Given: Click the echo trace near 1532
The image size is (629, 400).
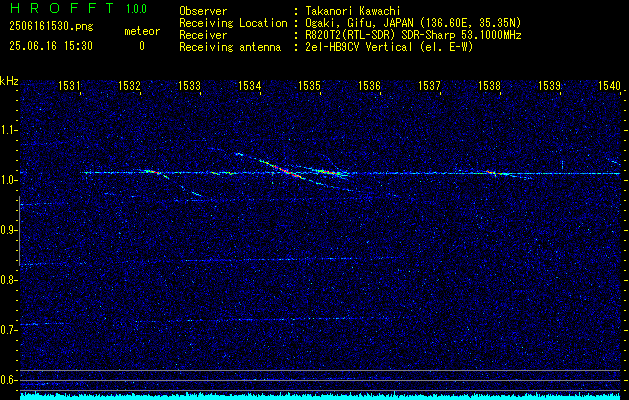Looking at the screenshot, I should [x=154, y=173].
